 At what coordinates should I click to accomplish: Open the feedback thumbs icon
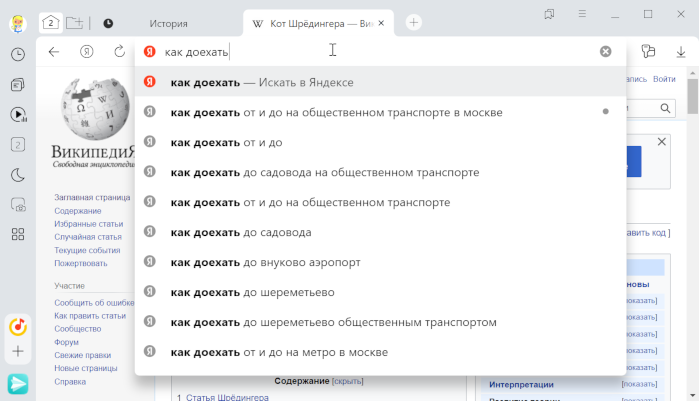(648, 51)
